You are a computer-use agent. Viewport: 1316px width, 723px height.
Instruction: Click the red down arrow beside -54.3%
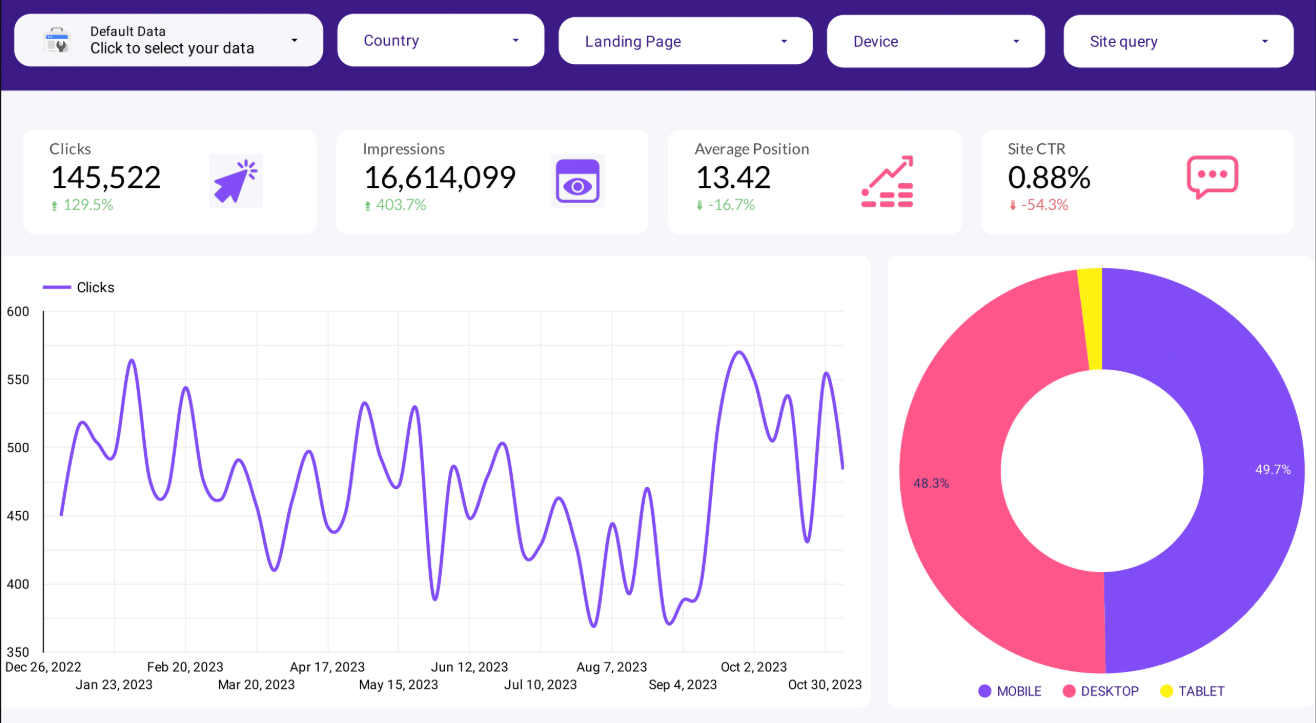pyautogui.click(x=1013, y=206)
